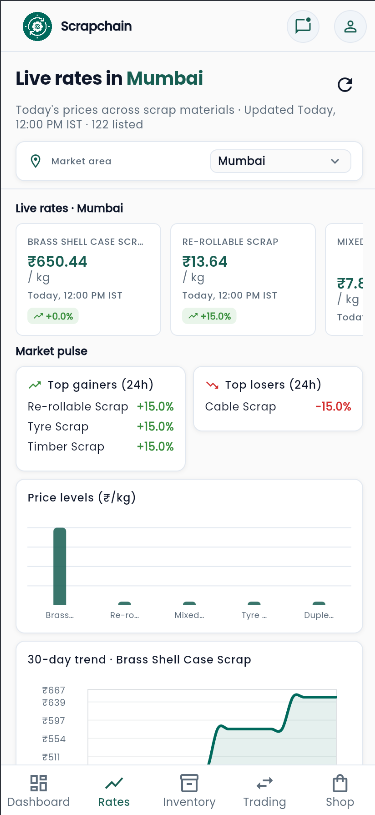
Task: Click the Market pulse heading
Action: 51,351
